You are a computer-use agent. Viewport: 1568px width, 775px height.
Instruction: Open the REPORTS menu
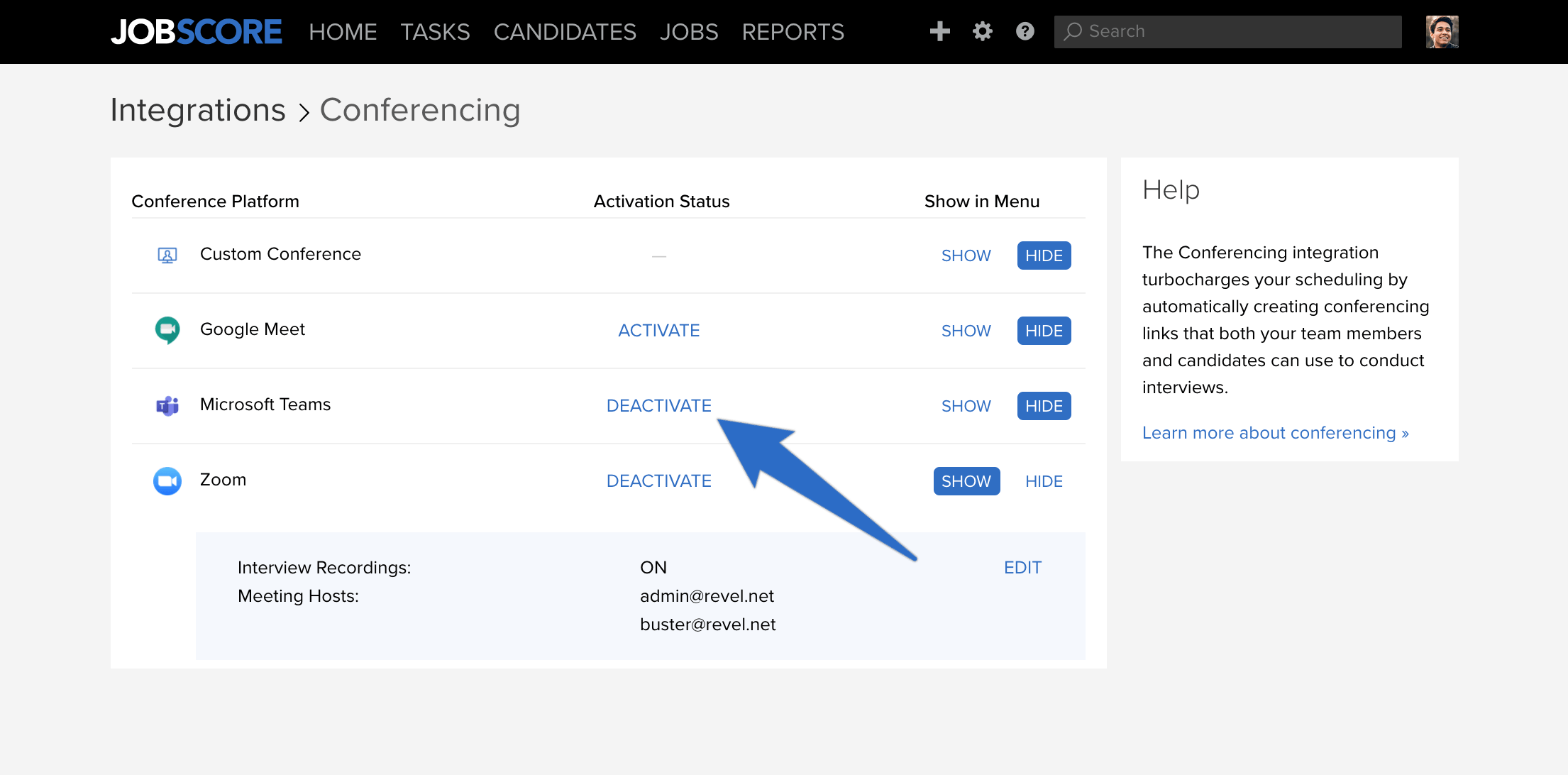(793, 32)
